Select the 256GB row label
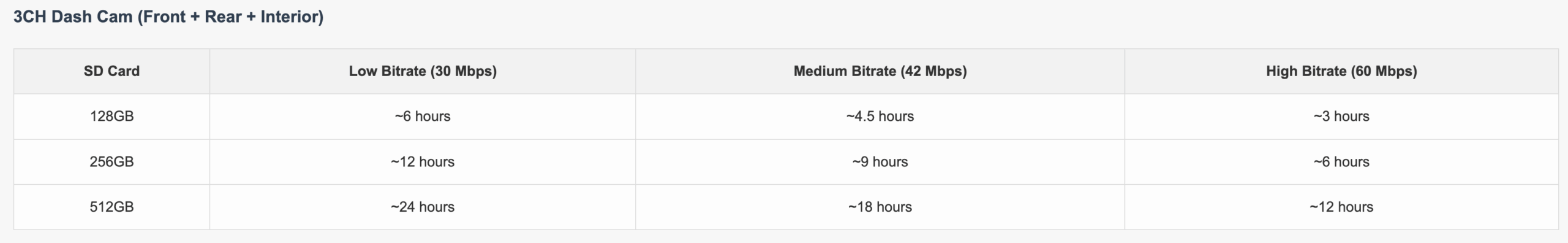Screen dimensions: 1568x243 coord(111,162)
